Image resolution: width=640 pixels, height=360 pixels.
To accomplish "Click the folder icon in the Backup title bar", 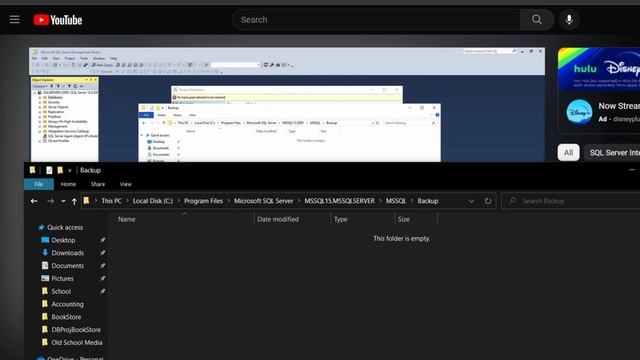I will coord(32,170).
